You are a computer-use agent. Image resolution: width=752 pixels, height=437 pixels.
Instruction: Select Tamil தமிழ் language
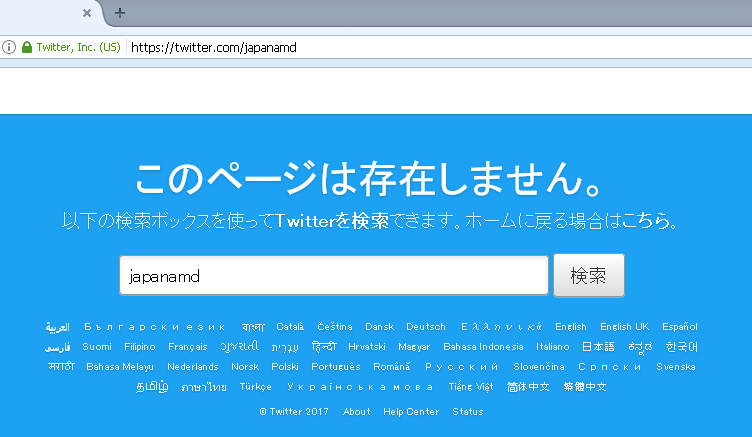click(152, 387)
